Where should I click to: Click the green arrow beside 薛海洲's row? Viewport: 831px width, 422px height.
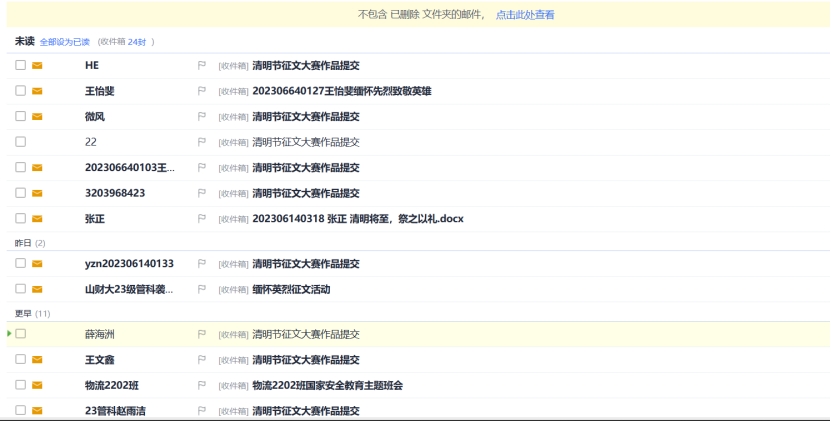tap(10, 333)
